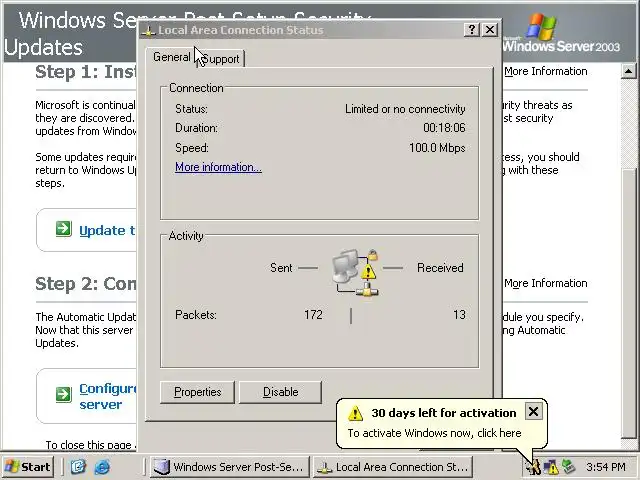The image size is (640, 480).
Task: Click the vertical scrollbar thumb on the page
Action: click(629, 302)
